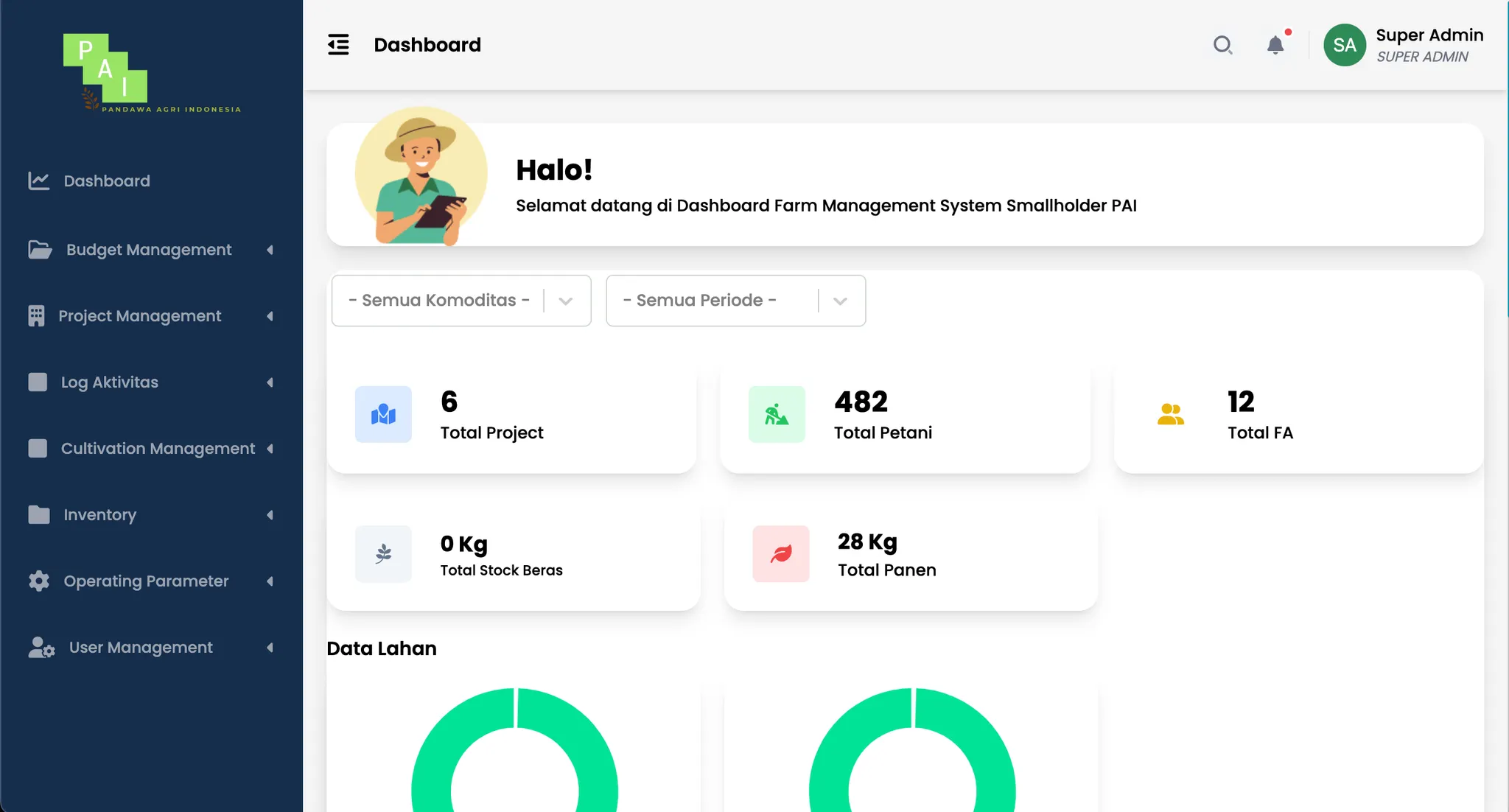Open the Semua Komoditas dropdown
Viewport: 1509px width, 812px height.
[x=461, y=301]
